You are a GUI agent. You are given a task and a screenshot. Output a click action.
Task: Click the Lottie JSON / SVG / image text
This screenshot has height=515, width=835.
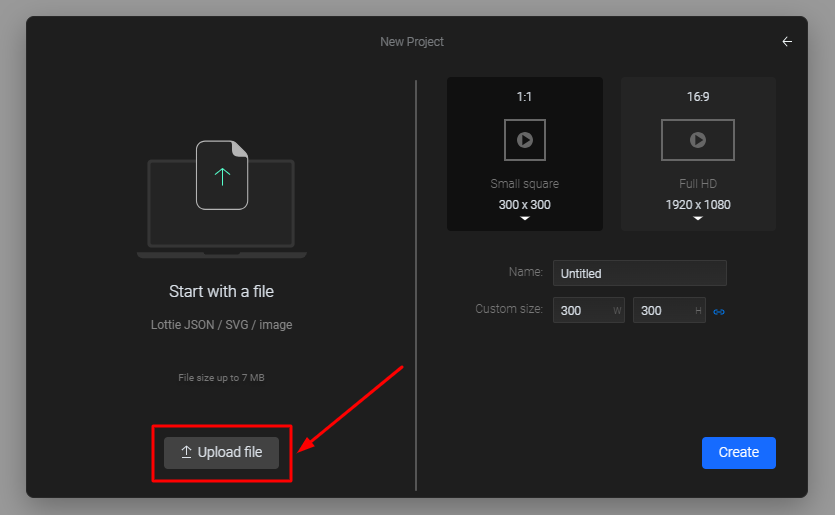click(222, 325)
